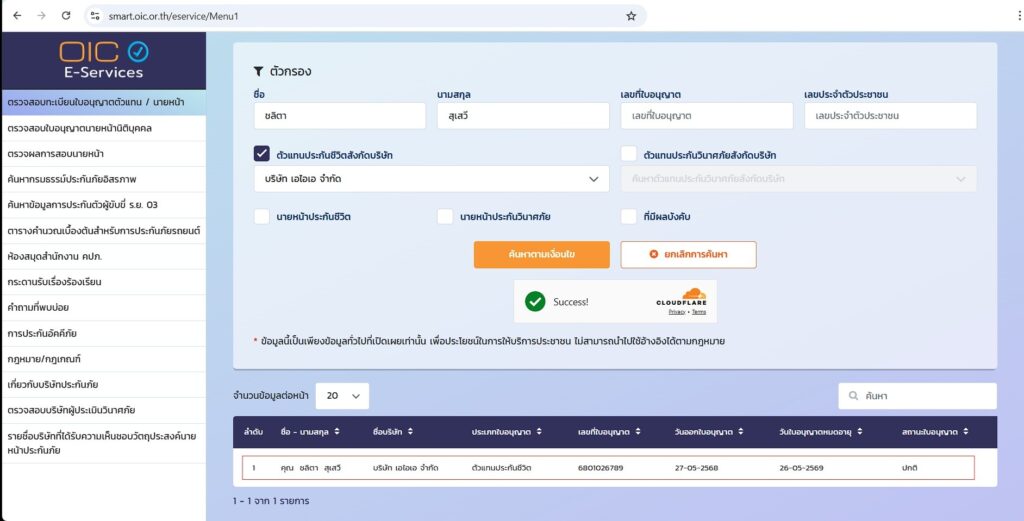The width and height of the screenshot is (1024, 521).
Task: Click the ค้นหา table search field
Action: (917, 396)
